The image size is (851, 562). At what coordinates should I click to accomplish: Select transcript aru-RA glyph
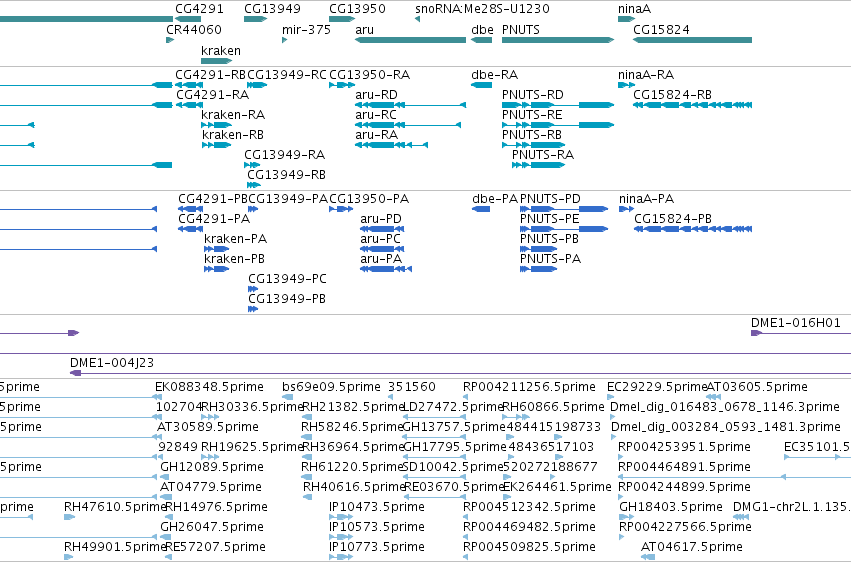point(391,145)
